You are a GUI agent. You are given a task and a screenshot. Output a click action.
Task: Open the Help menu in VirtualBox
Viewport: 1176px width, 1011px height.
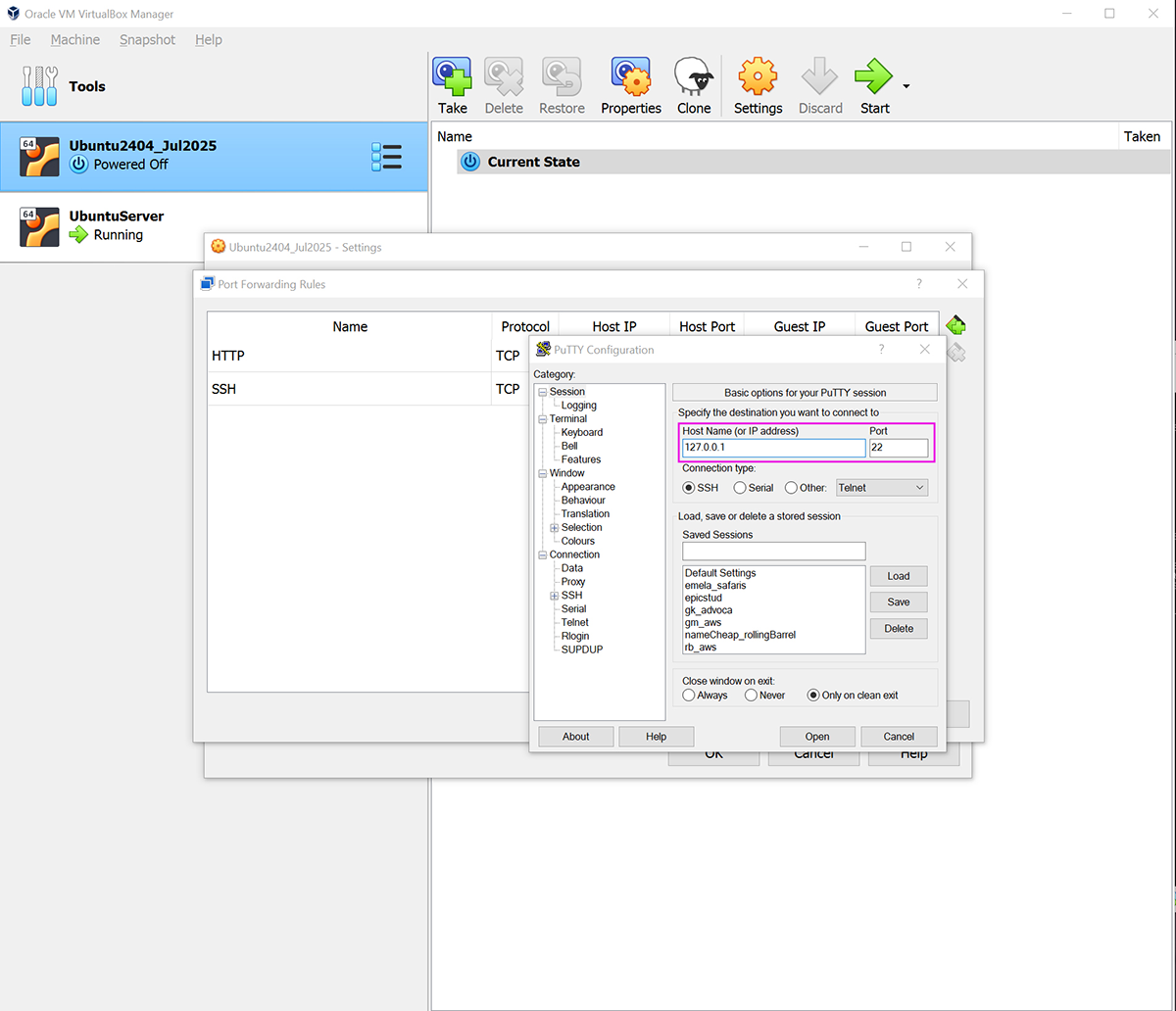coord(209,40)
